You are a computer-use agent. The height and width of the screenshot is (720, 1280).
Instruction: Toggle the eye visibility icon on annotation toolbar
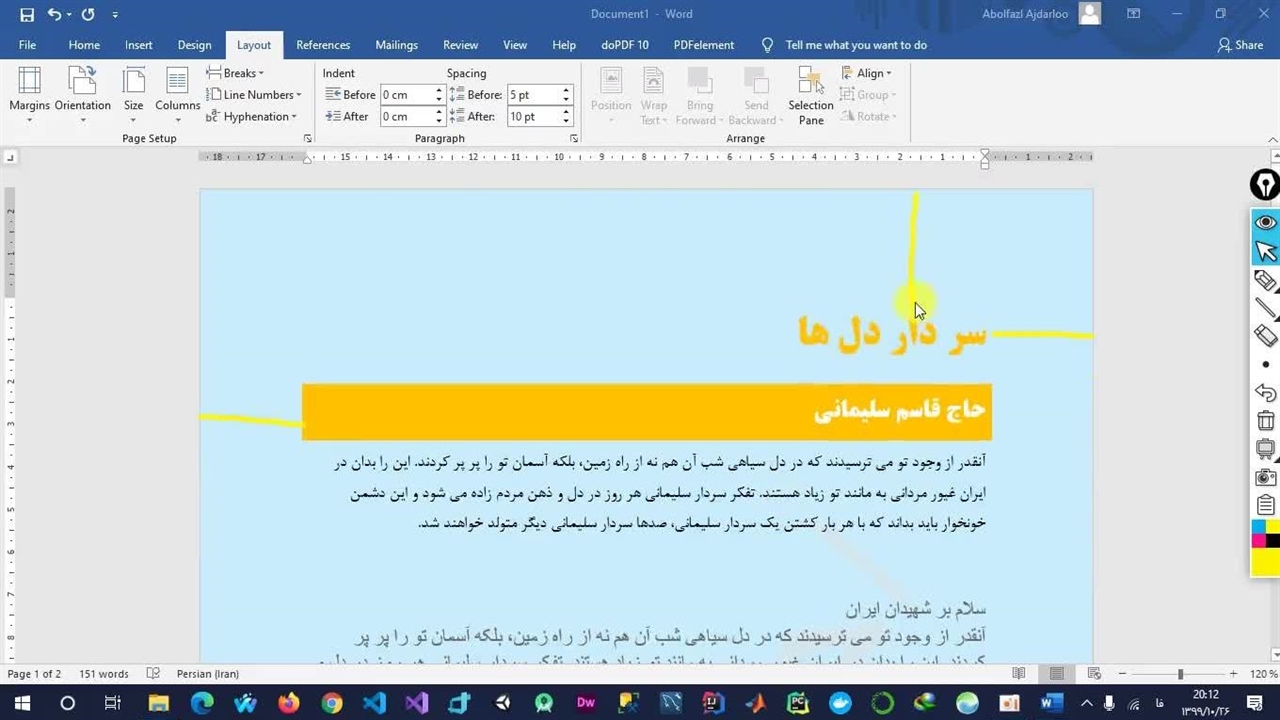[1265, 222]
